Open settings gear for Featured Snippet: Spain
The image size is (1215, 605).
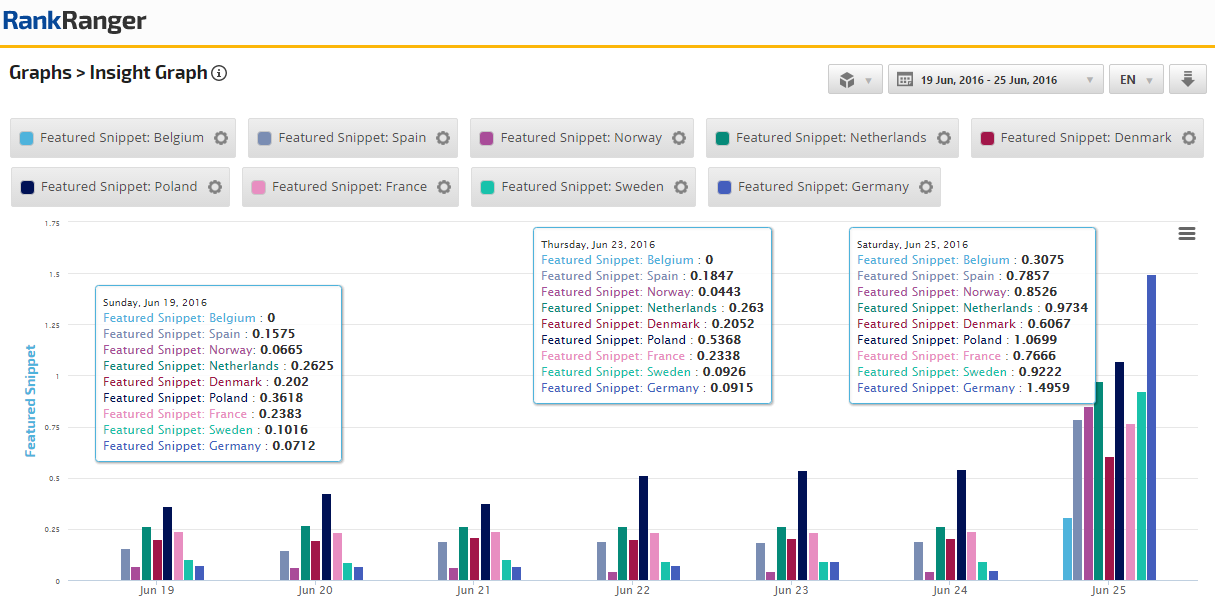(x=443, y=138)
